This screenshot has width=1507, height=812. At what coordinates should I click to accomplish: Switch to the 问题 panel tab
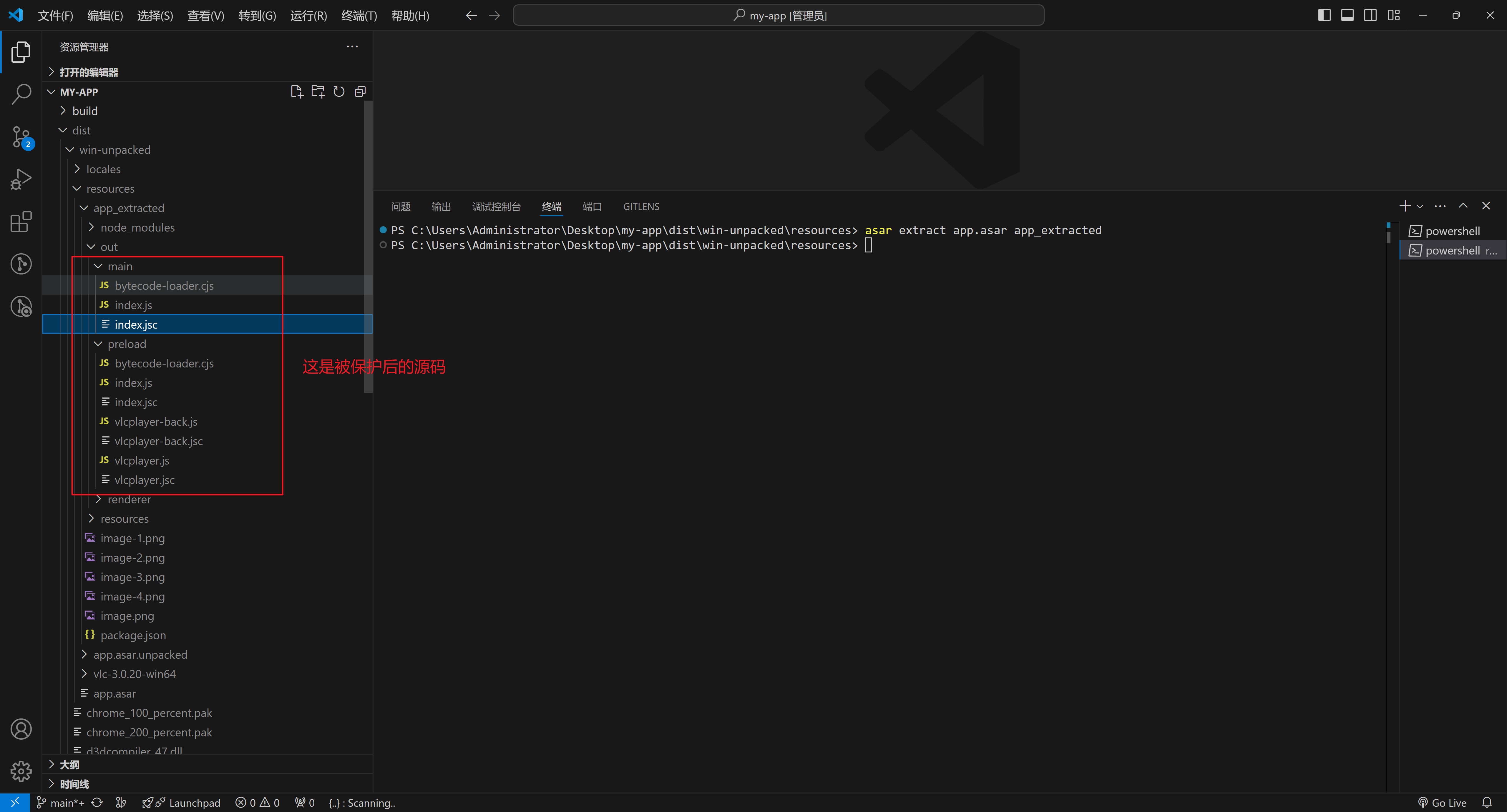point(401,206)
